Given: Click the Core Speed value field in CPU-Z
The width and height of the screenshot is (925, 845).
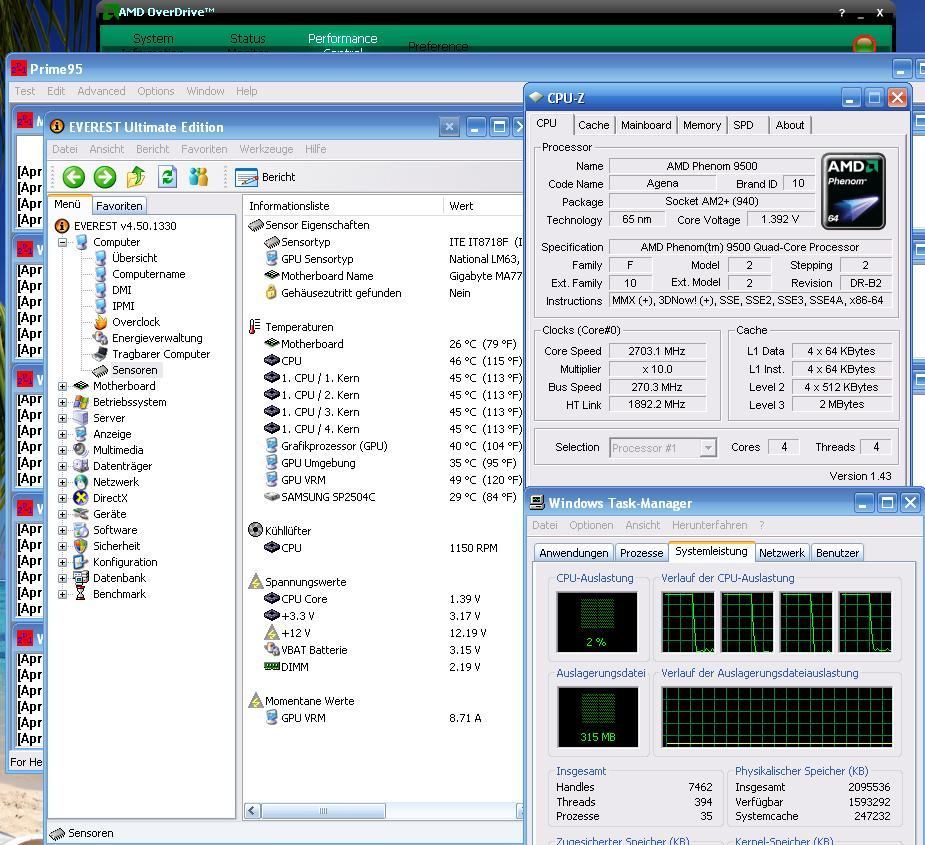Looking at the screenshot, I should [657, 351].
